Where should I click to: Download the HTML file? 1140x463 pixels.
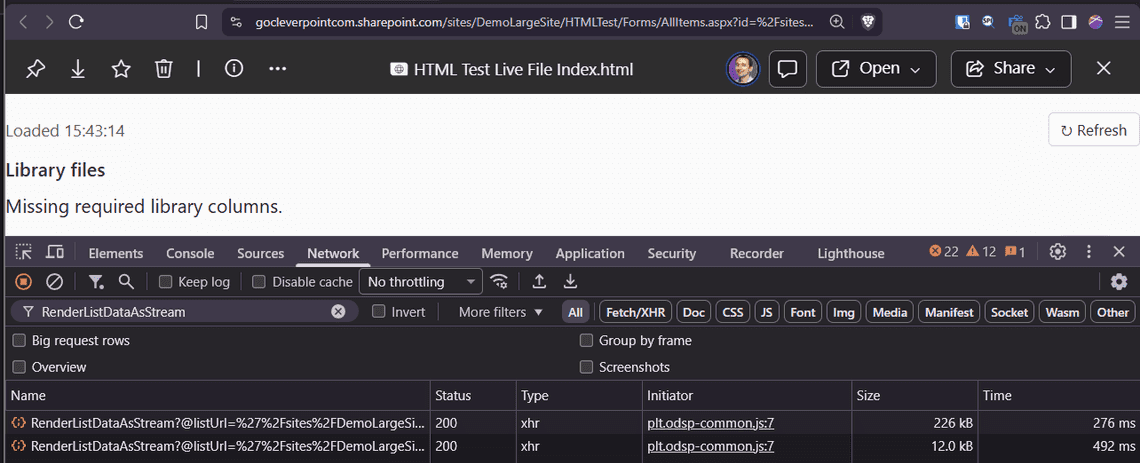tap(78, 69)
